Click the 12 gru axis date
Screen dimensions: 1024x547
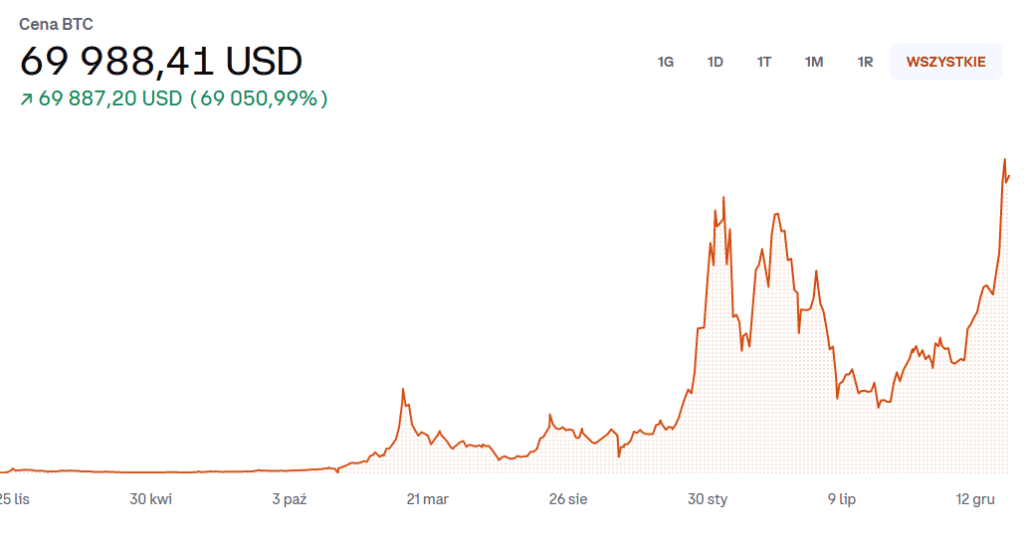976,499
